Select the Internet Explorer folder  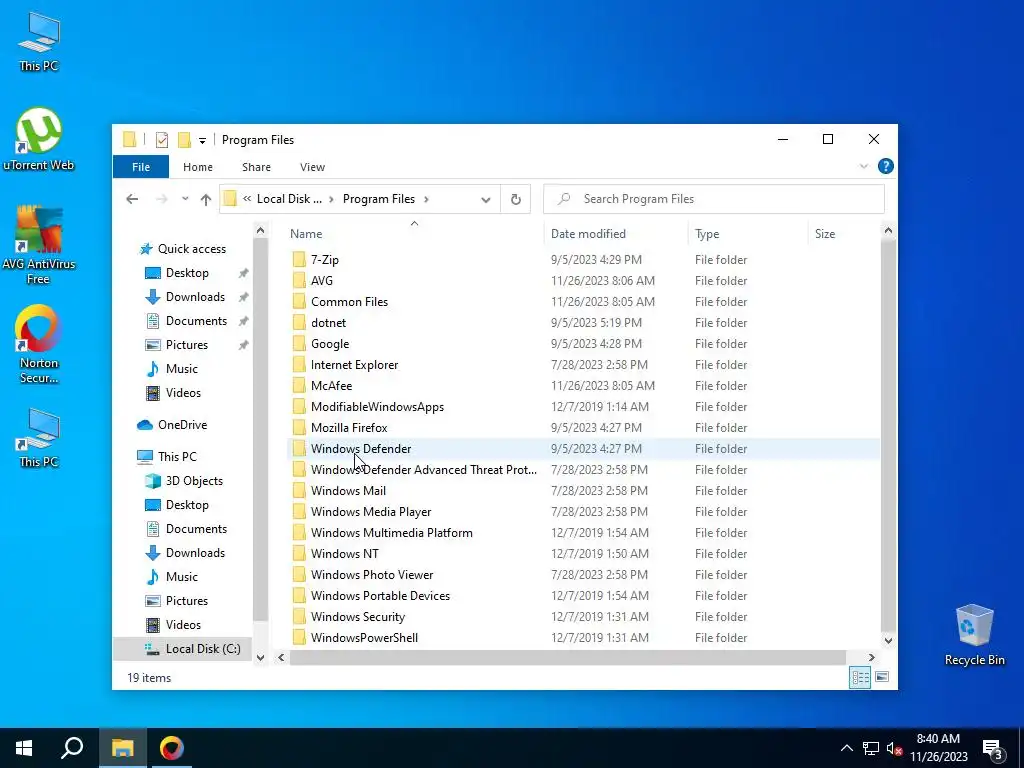click(x=583, y=365)
